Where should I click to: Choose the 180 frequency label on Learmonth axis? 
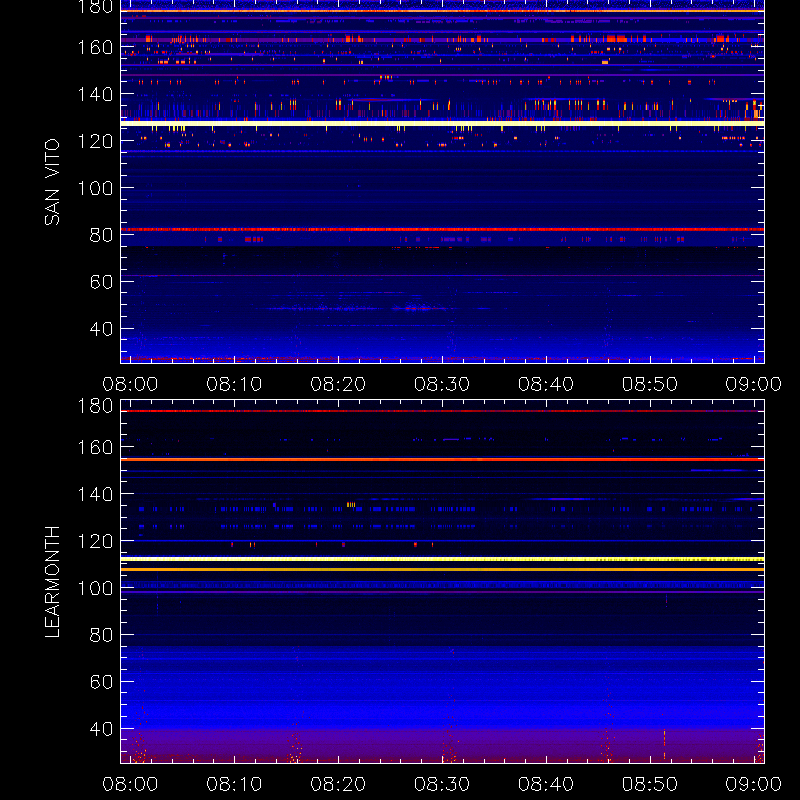95,406
